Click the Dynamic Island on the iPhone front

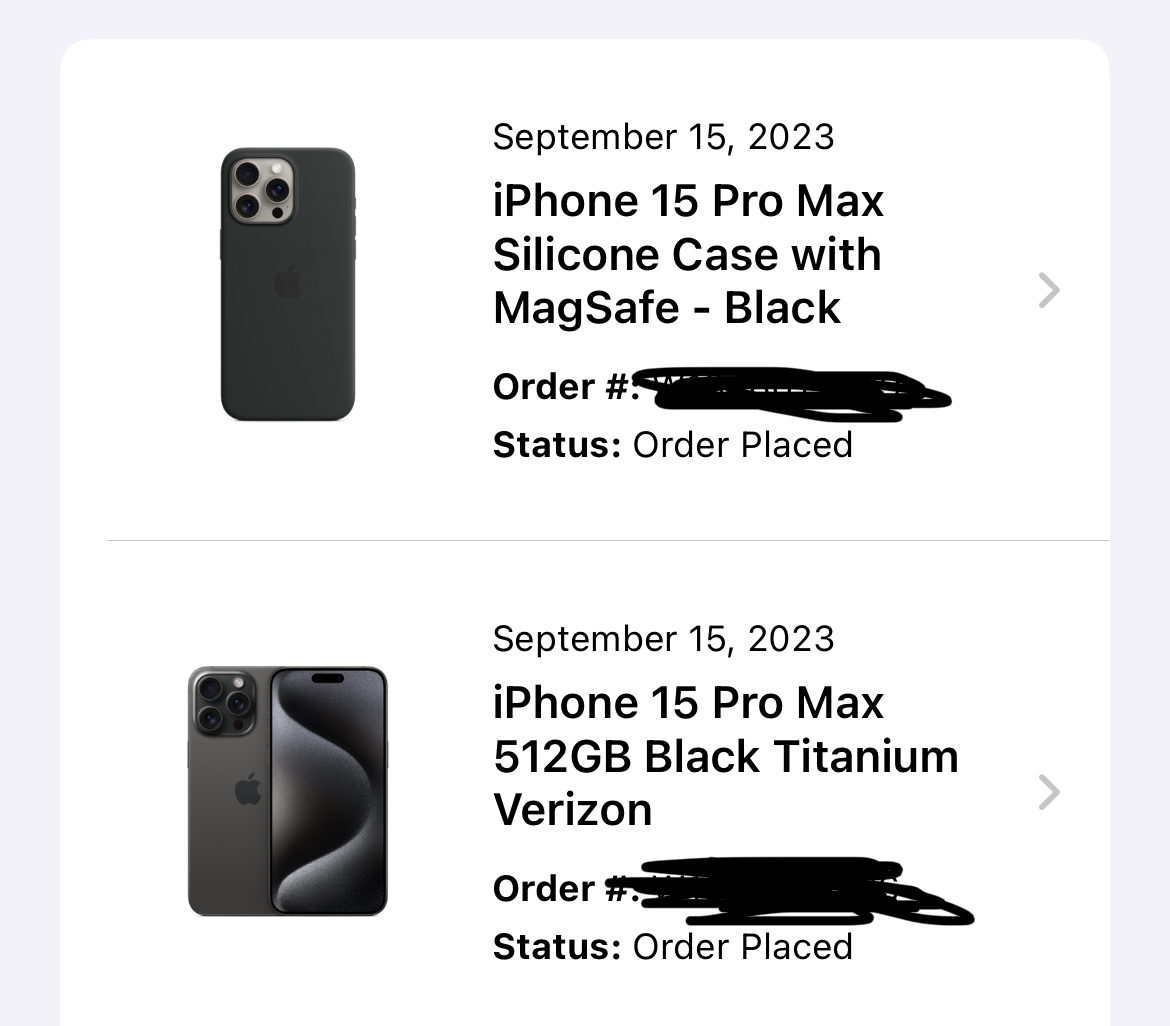(327, 678)
